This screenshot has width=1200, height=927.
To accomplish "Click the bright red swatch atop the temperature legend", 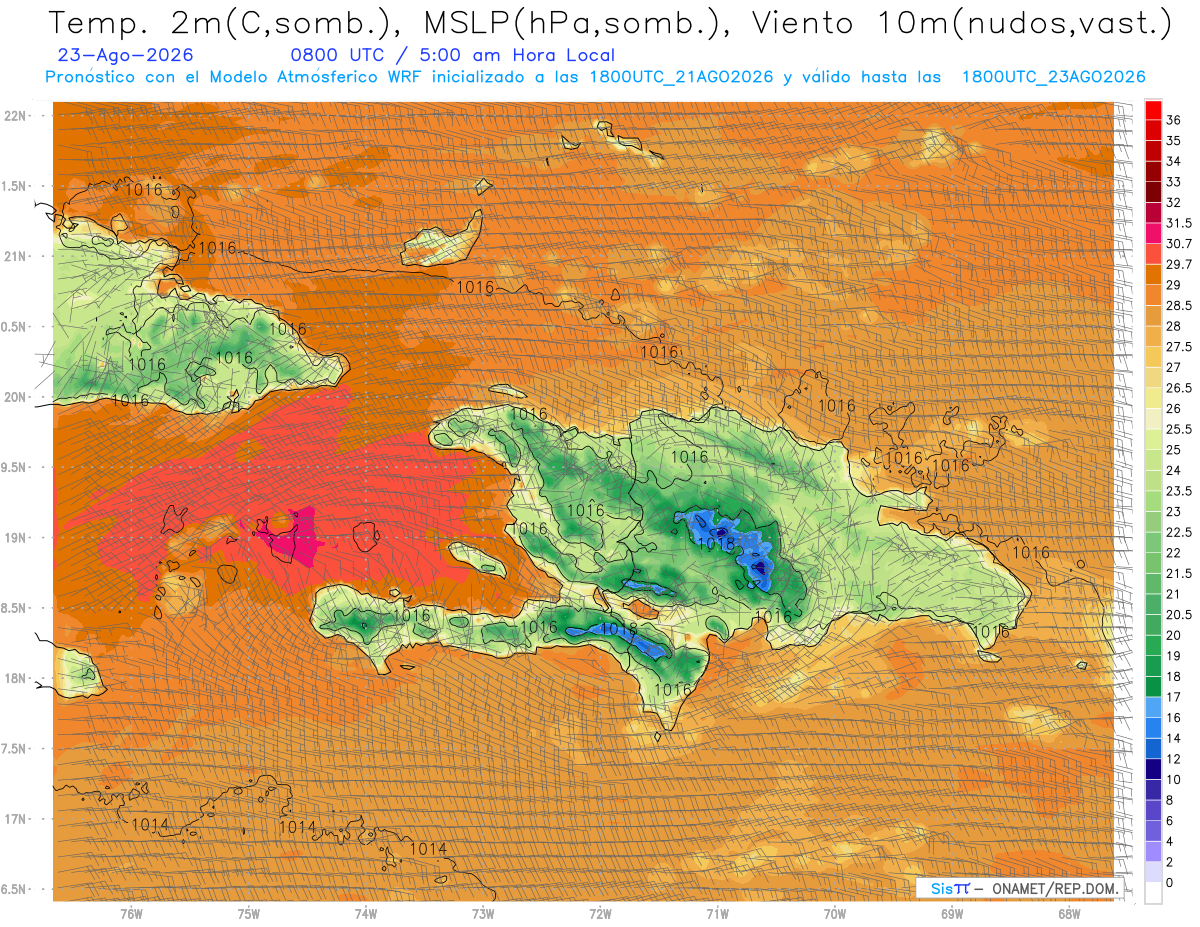I will click(x=1153, y=109).
